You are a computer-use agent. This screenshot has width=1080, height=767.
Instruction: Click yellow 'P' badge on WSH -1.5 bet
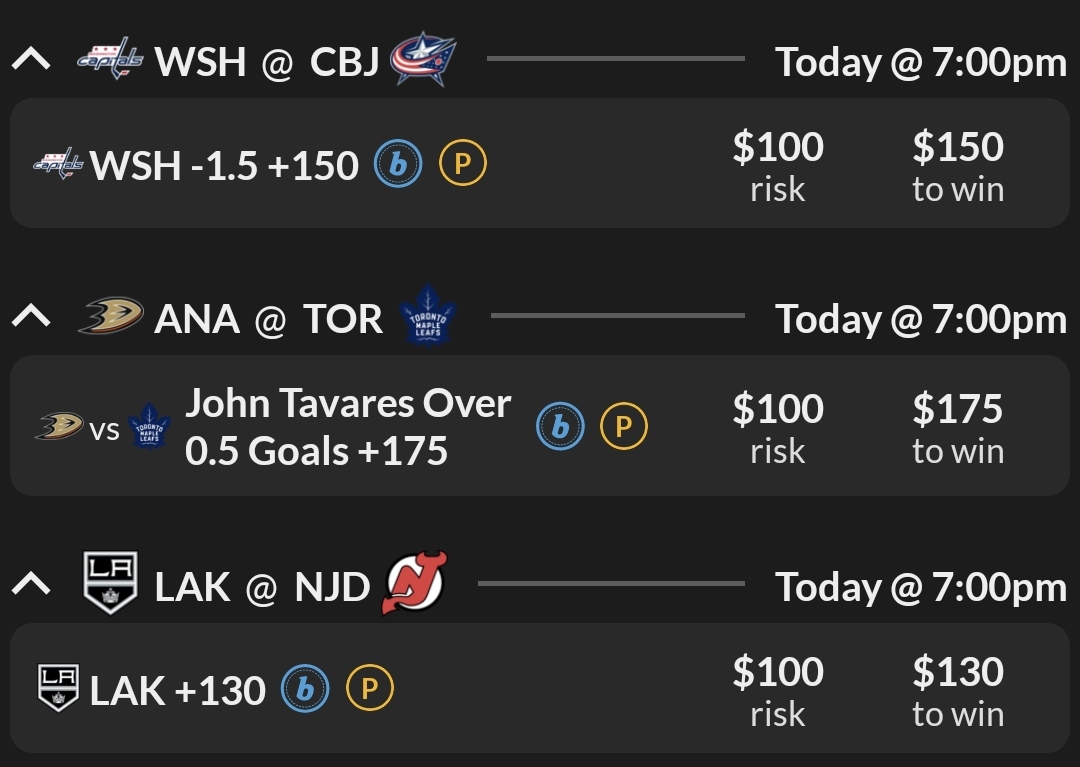click(463, 164)
